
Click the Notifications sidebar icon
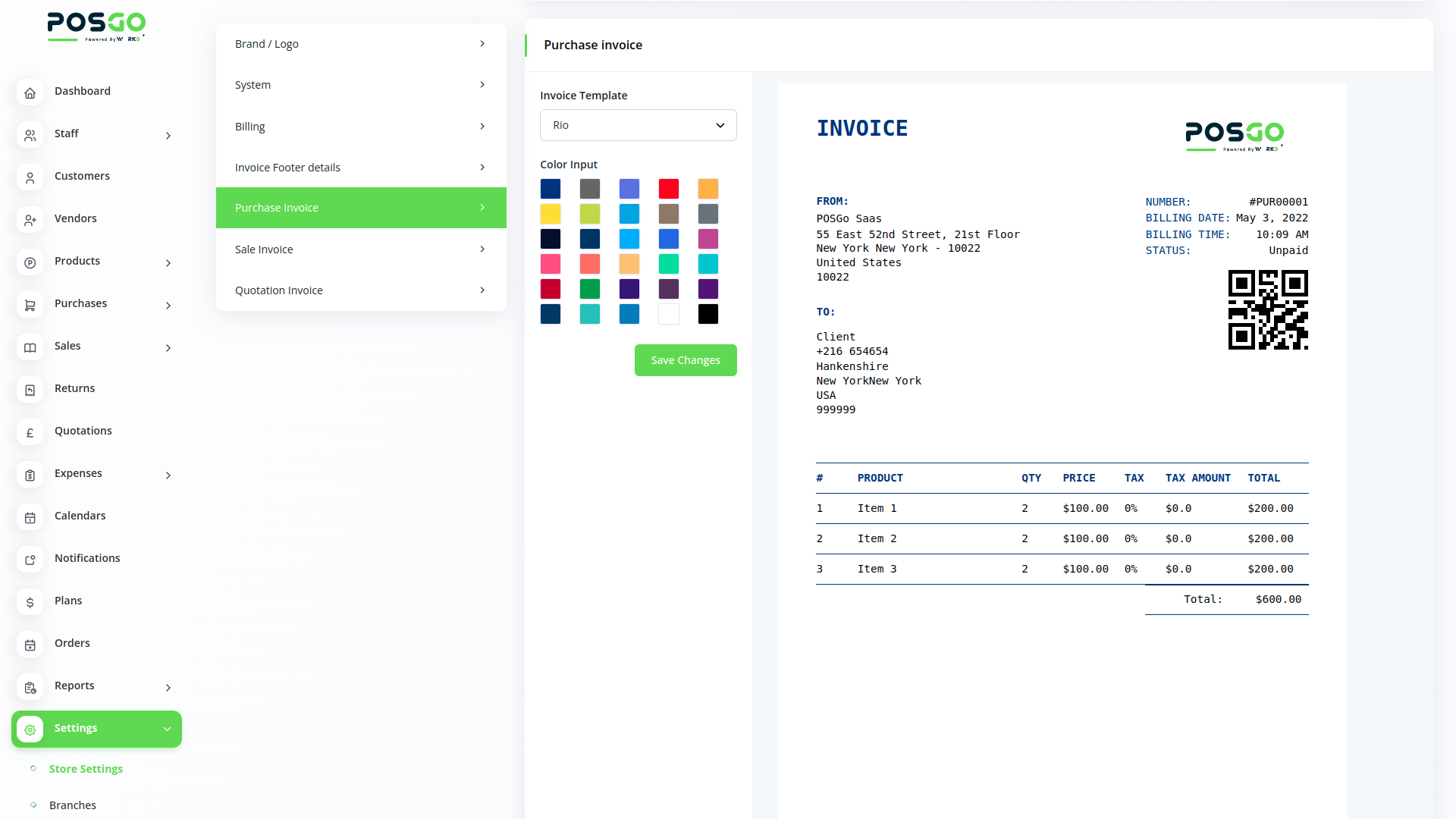tap(30, 560)
